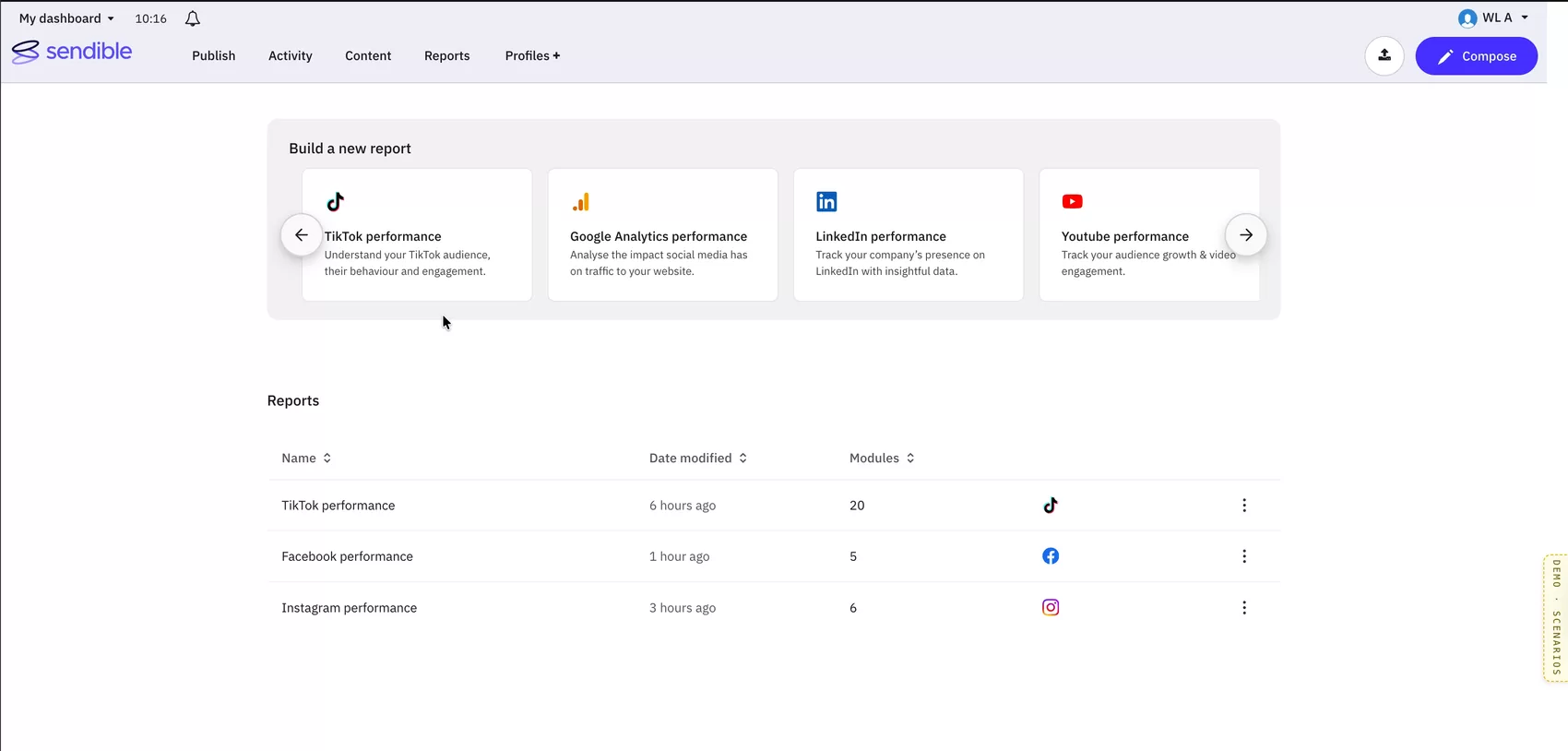Click the 'Build a new report' heading
The width and height of the screenshot is (1568, 751).
tap(350, 149)
